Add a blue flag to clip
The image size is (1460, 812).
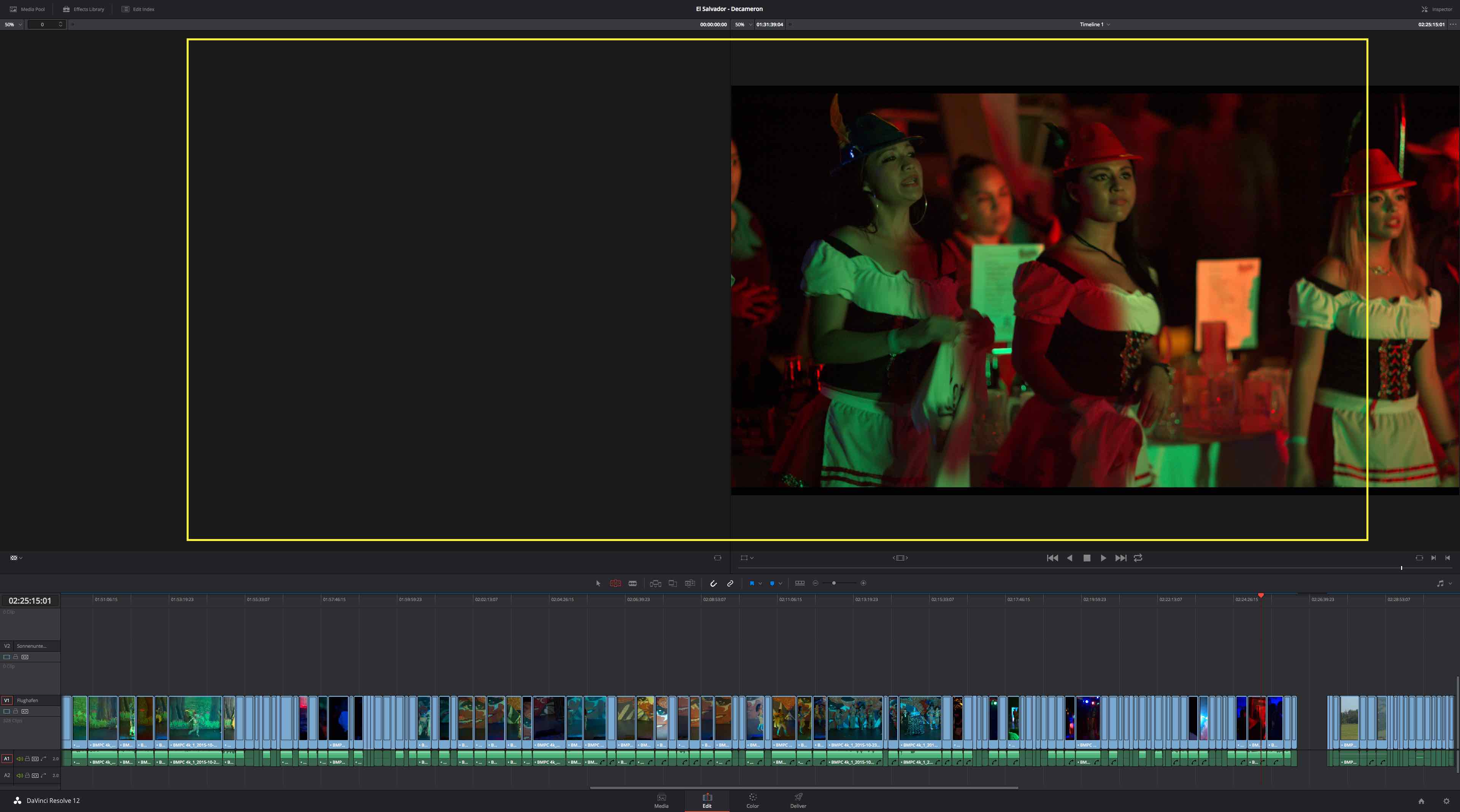tap(752, 583)
